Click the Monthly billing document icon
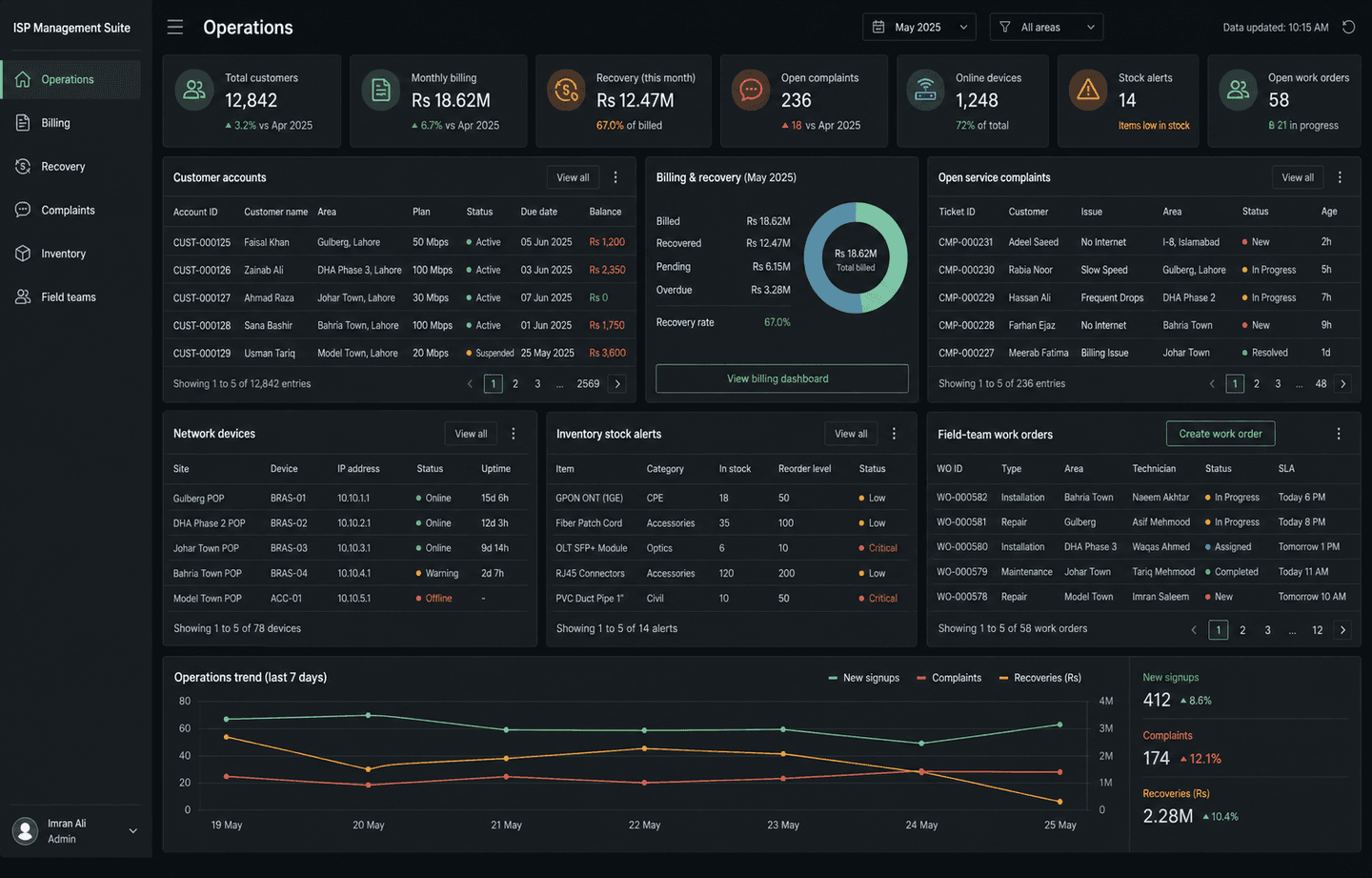Viewport: 1372px width, 878px height. 381,91
